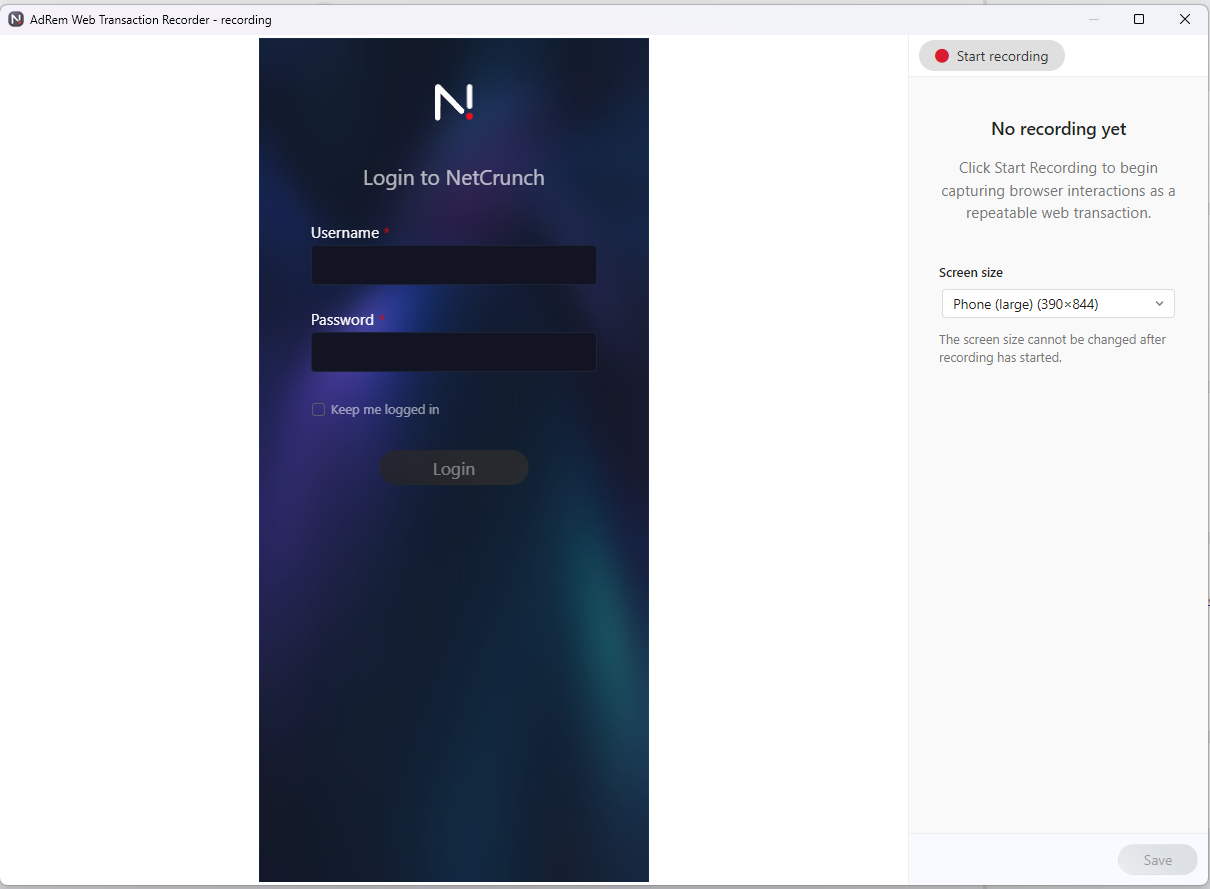
Task: Close the Web Transaction Recorder window
Action: point(1185,19)
